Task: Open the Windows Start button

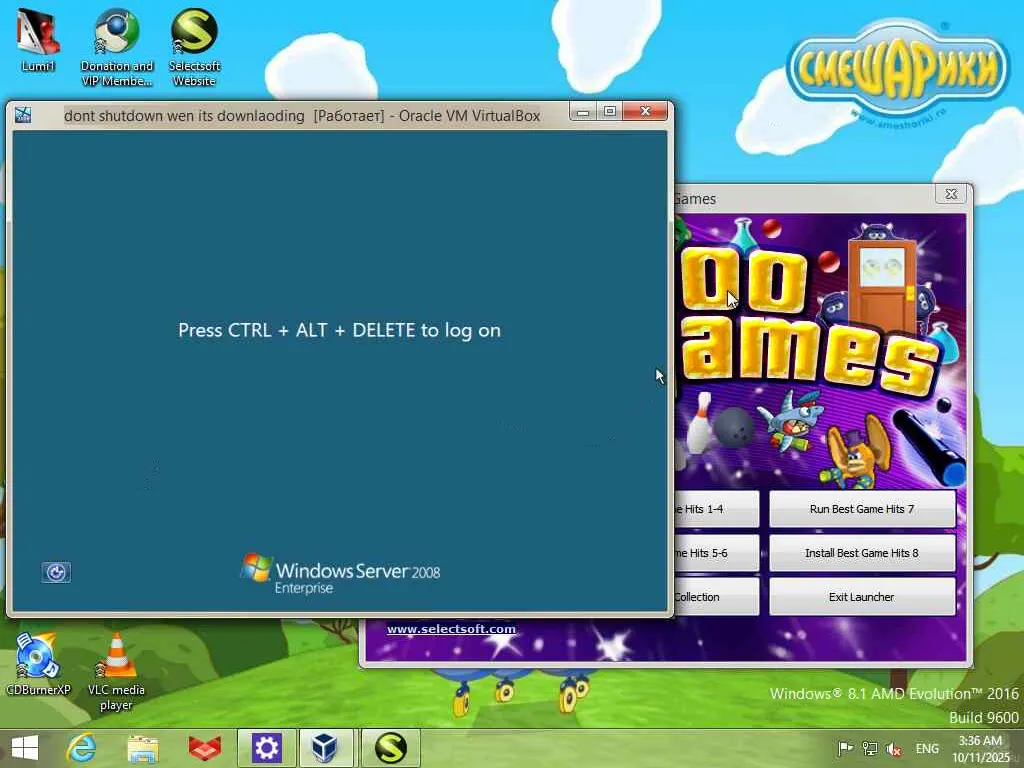Action: tap(25, 748)
